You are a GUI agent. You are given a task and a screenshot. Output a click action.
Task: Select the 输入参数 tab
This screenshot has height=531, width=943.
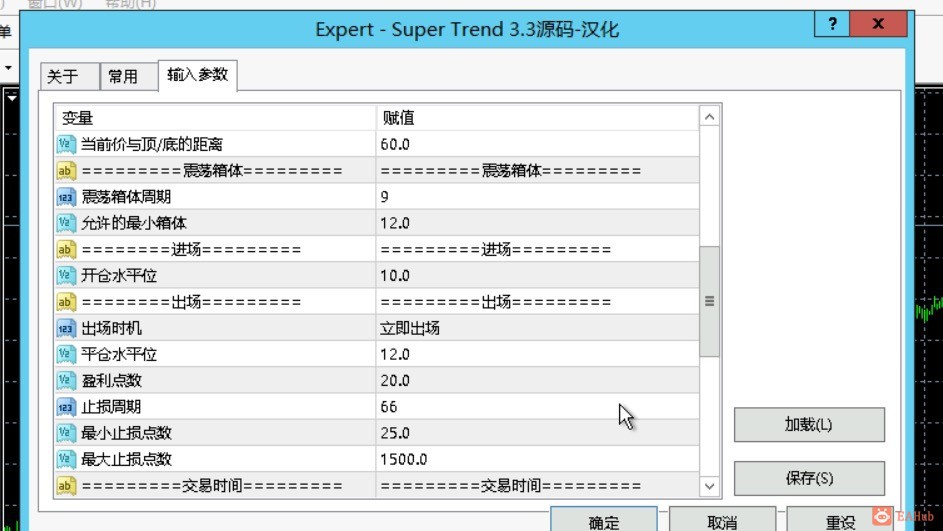point(198,75)
